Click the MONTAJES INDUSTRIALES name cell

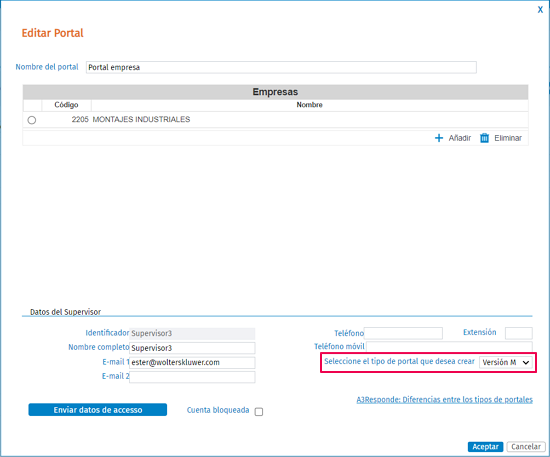141,120
